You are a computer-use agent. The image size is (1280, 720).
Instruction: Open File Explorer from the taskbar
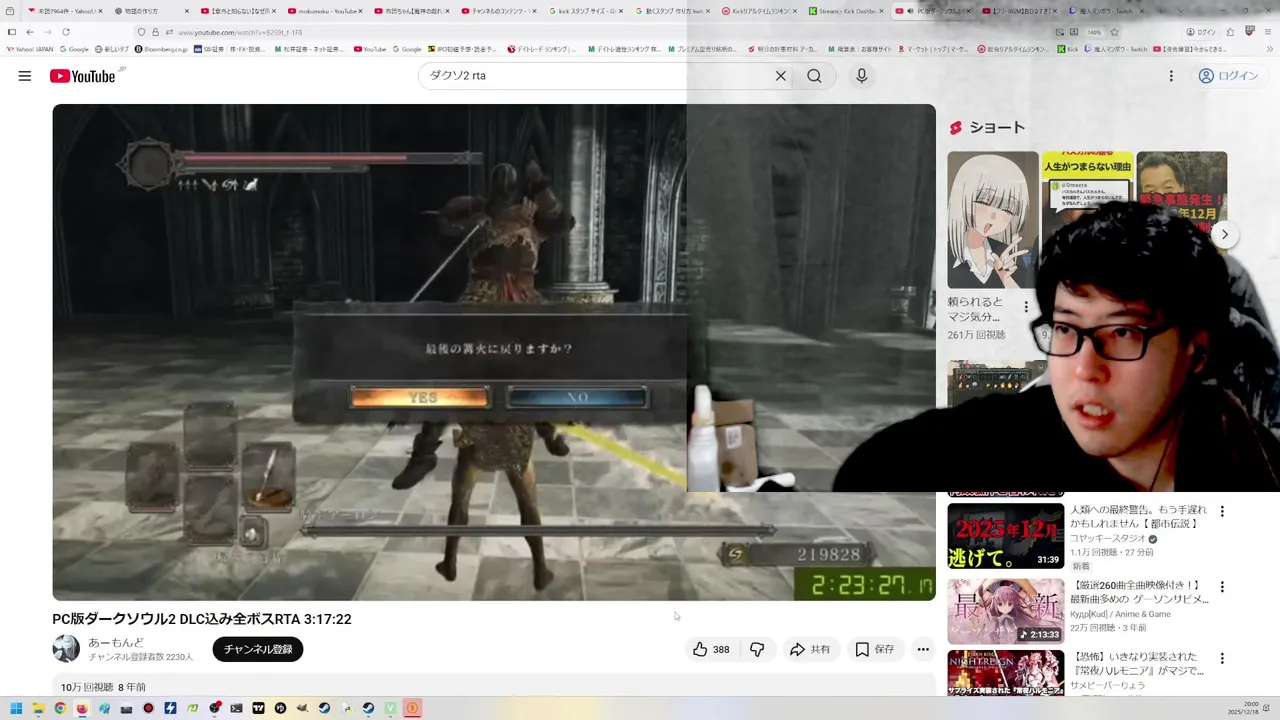pyautogui.click(x=38, y=708)
